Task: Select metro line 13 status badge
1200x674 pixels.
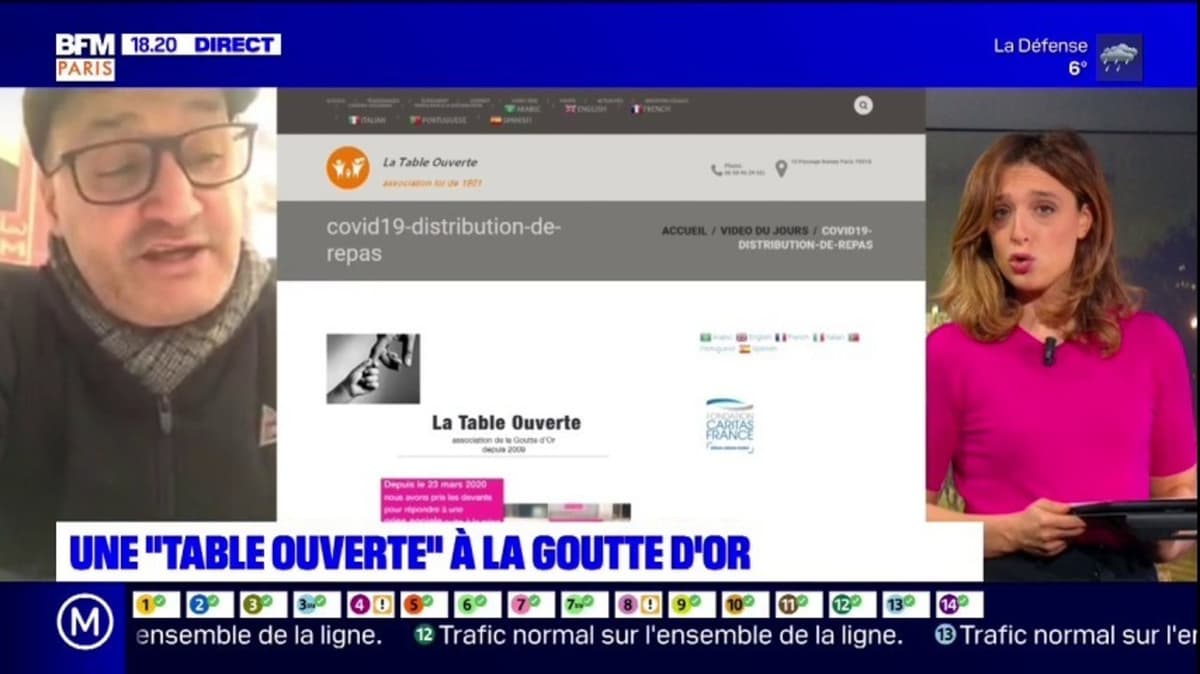Action: 906,604
